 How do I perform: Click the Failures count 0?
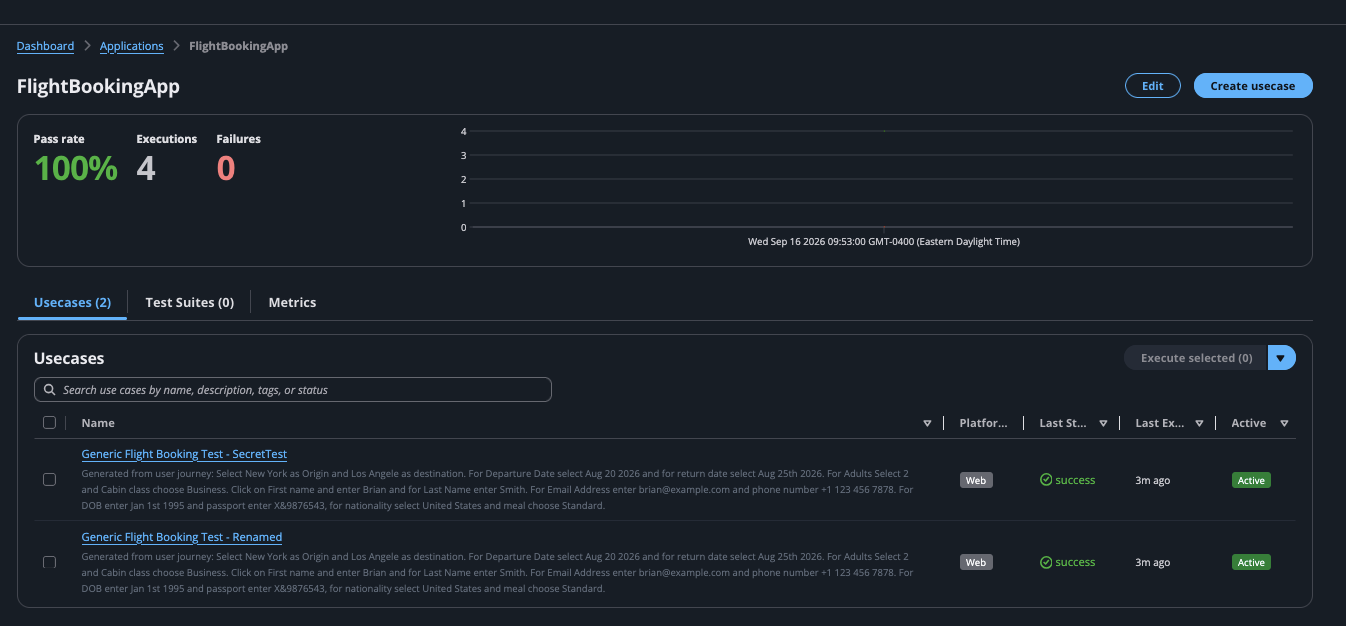coord(226,168)
